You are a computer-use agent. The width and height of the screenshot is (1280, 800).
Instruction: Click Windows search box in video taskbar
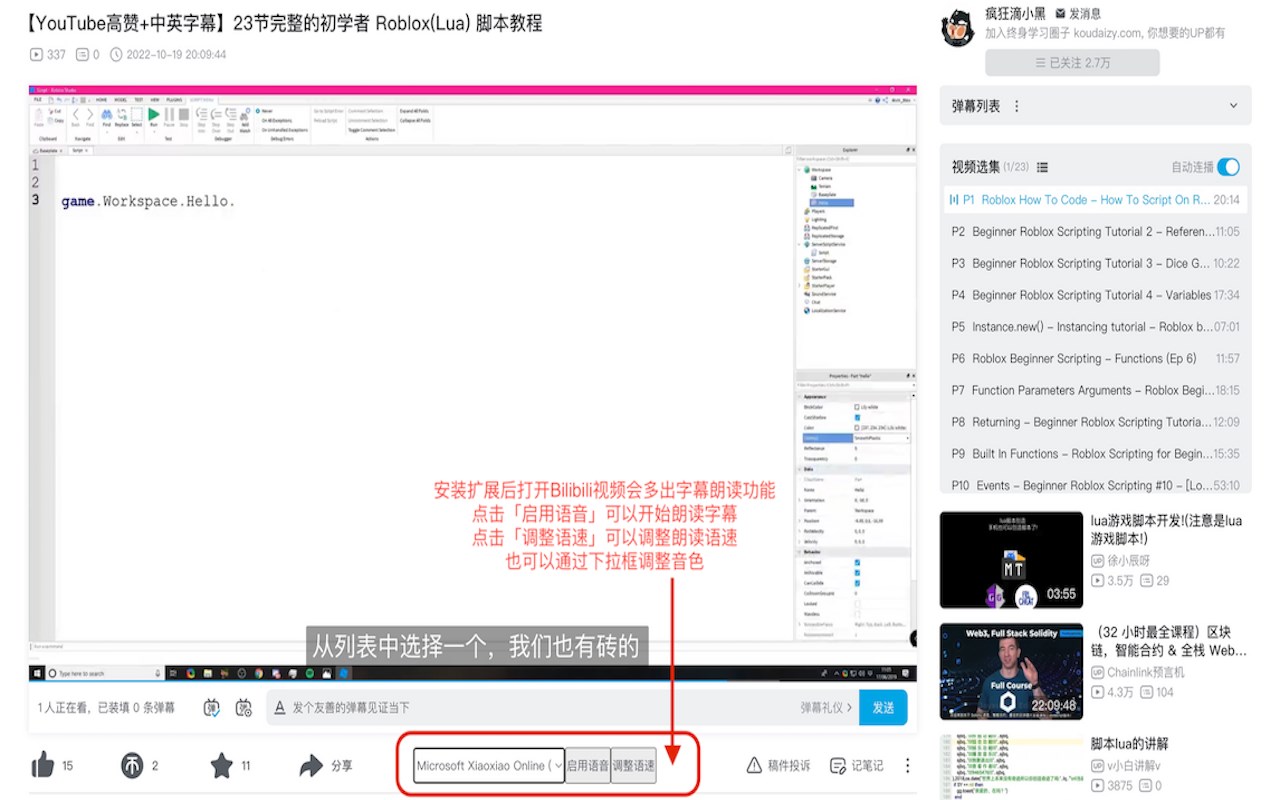[105, 673]
